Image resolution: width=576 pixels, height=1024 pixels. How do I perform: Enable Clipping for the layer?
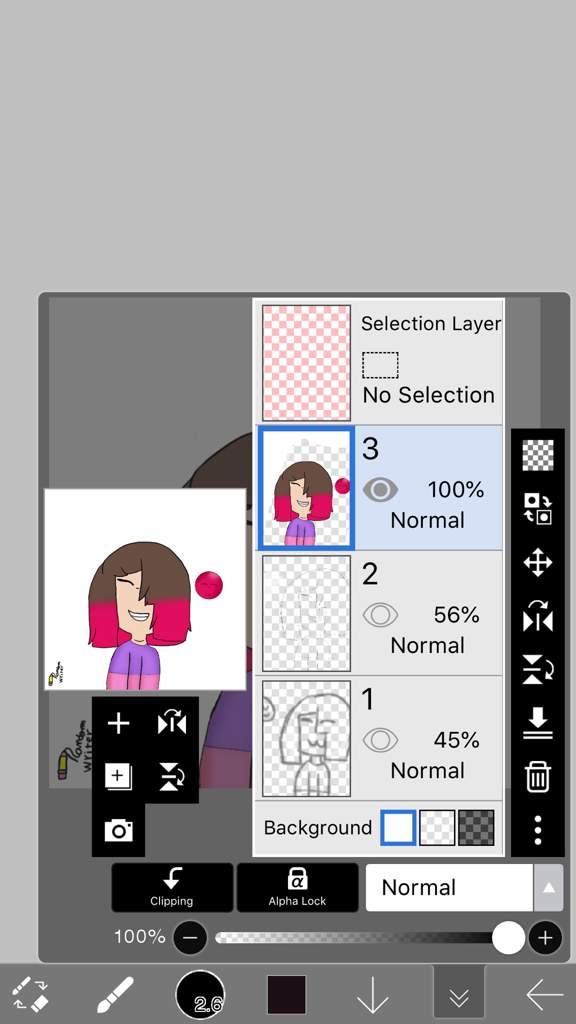pos(172,888)
